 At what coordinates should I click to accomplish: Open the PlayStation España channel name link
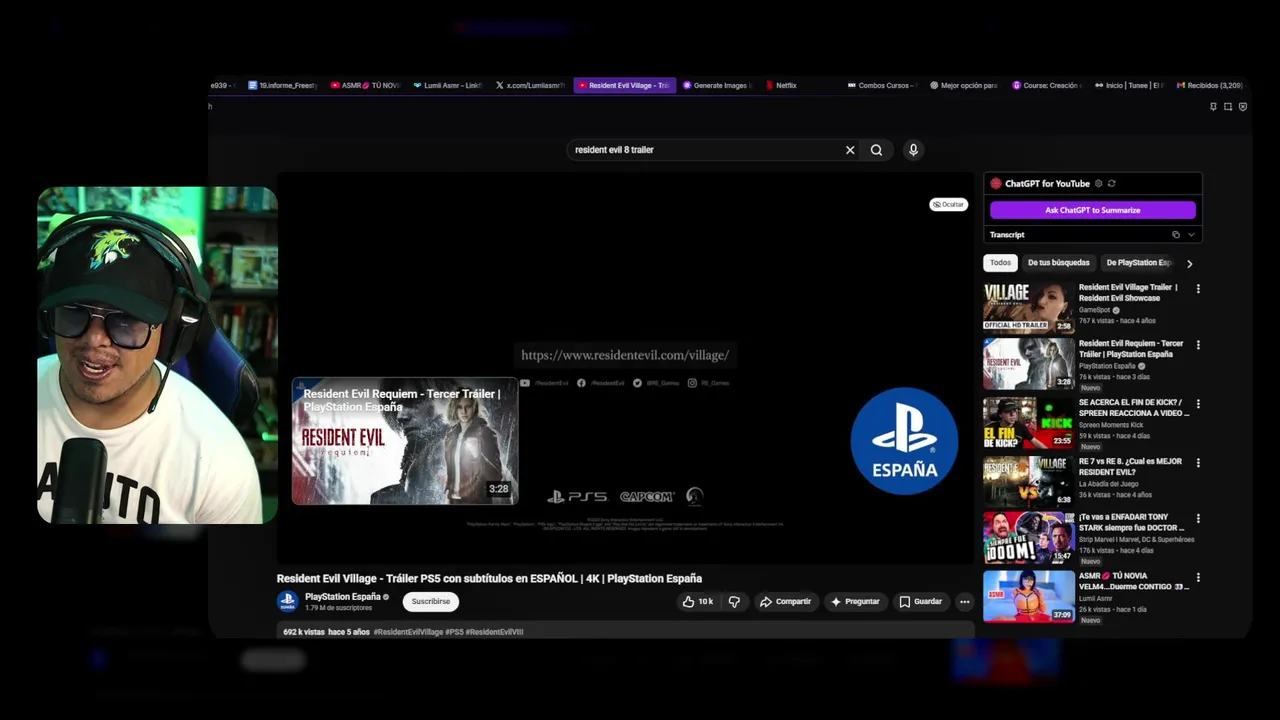[x=342, y=597]
